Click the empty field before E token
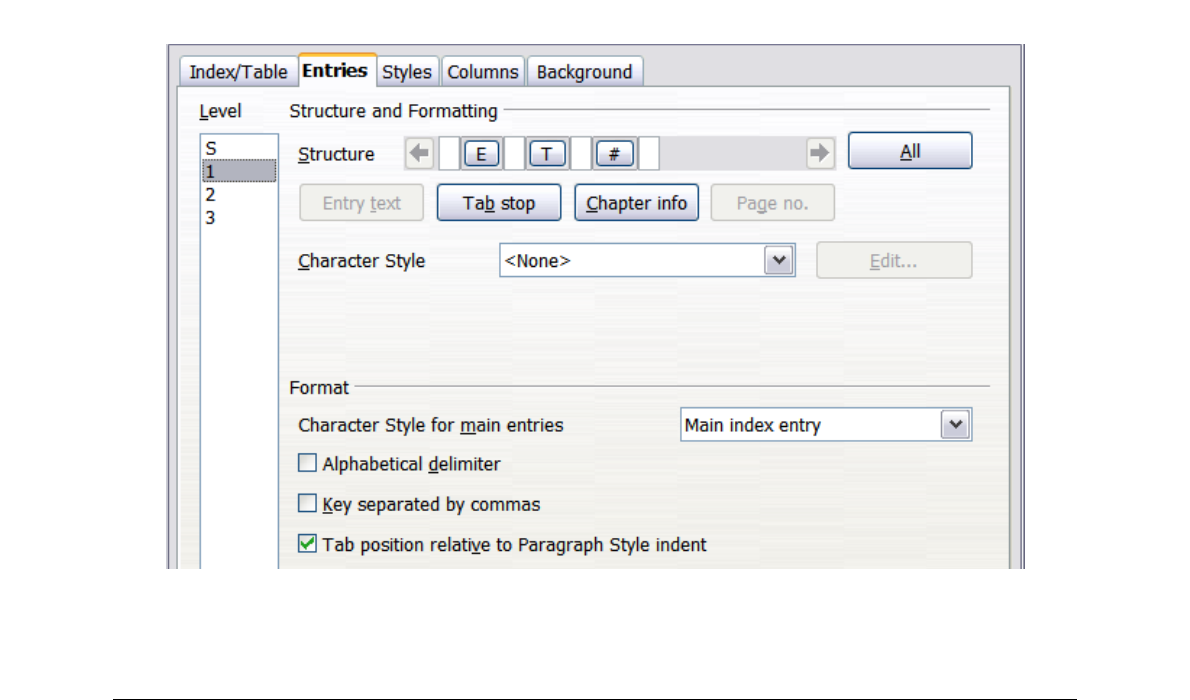This screenshot has height=700, width=1190. (449, 154)
